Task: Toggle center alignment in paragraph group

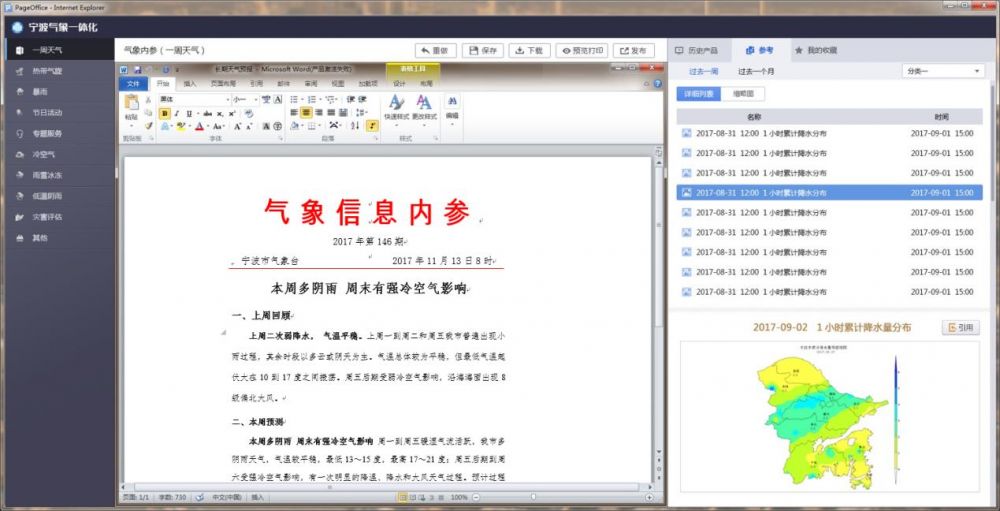Action: (x=307, y=113)
